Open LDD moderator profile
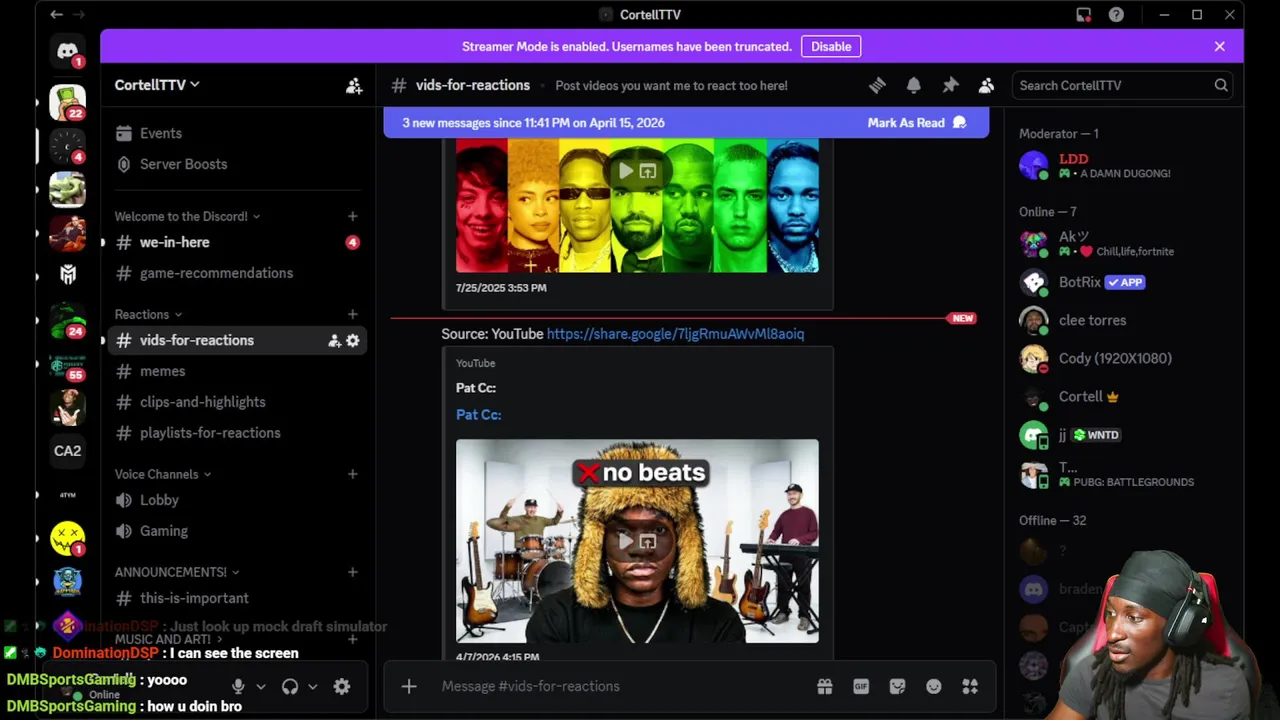Viewport: 1280px width, 720px height. tap(1124, 165)
